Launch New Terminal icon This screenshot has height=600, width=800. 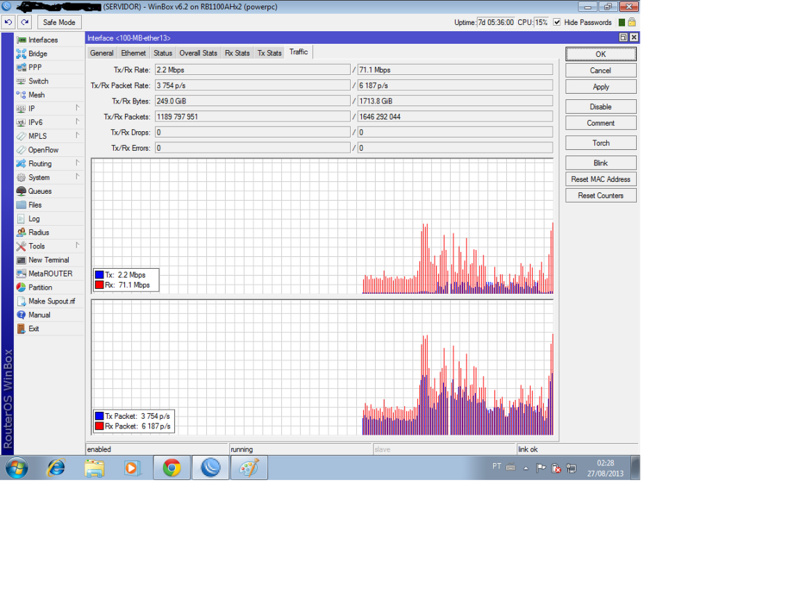(x=21, y=260)
